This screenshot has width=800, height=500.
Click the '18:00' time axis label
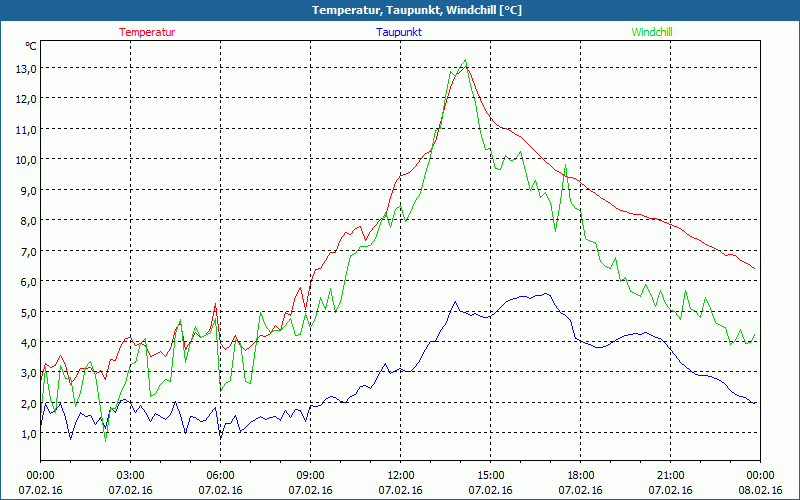tap(581, 475)
